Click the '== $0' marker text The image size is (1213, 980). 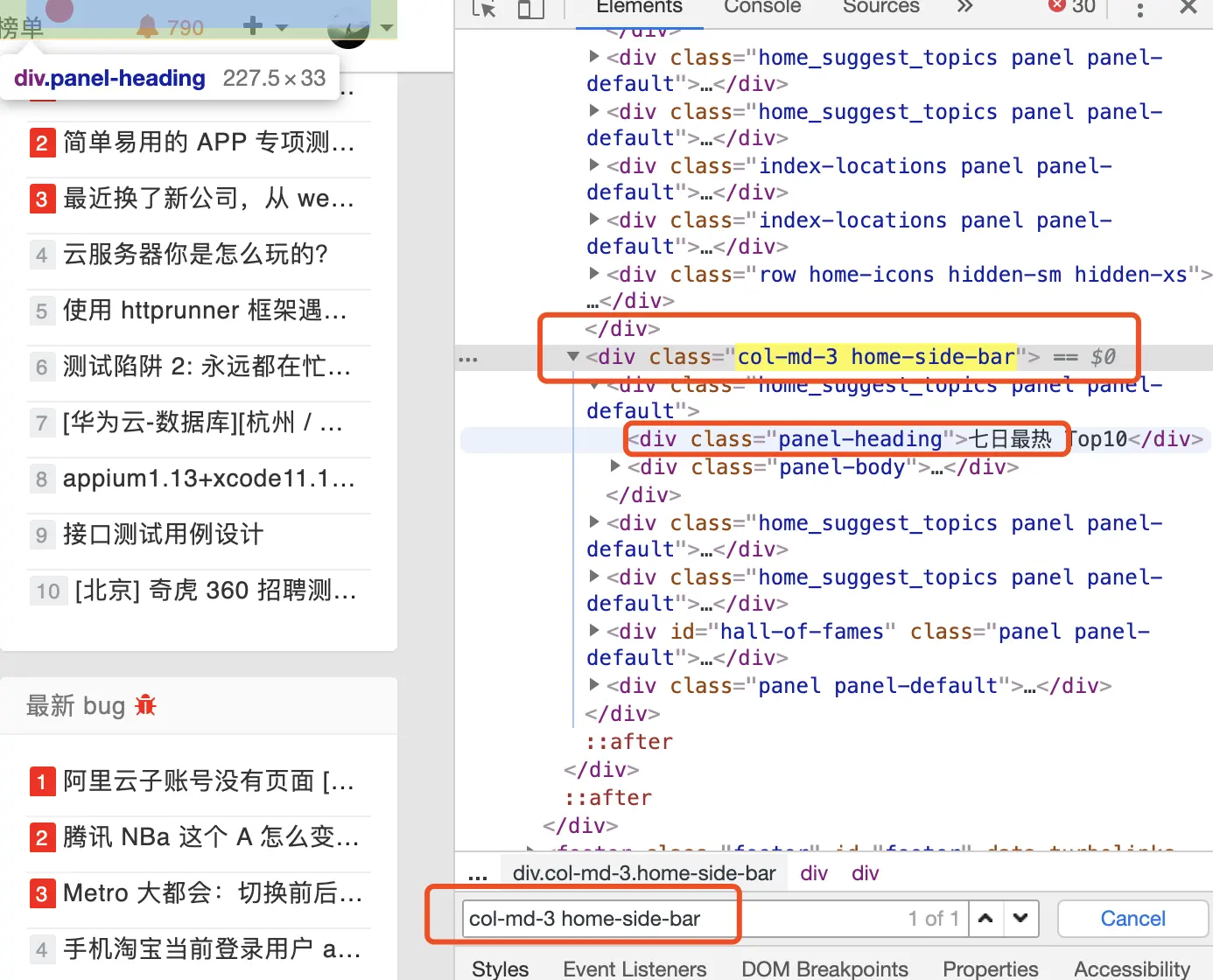point(1084,356)
